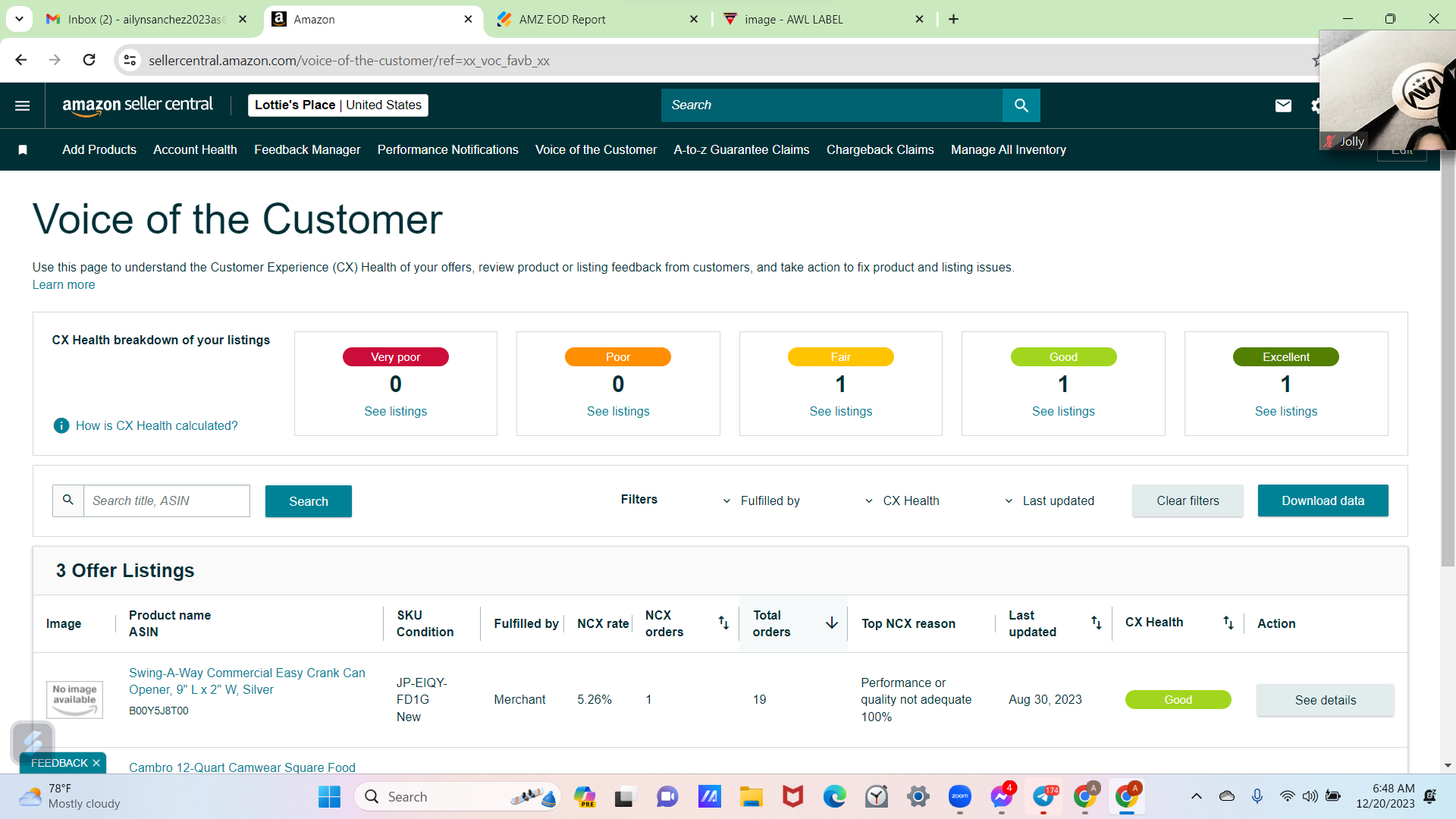Click See listings under Good
Screen dimensions: 1456x819
point(1063,412)
